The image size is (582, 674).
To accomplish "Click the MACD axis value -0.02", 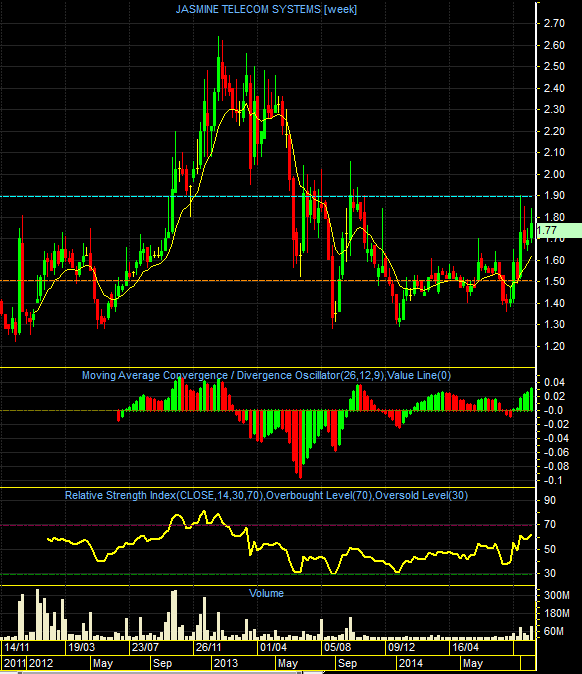I will click(556, 424).
